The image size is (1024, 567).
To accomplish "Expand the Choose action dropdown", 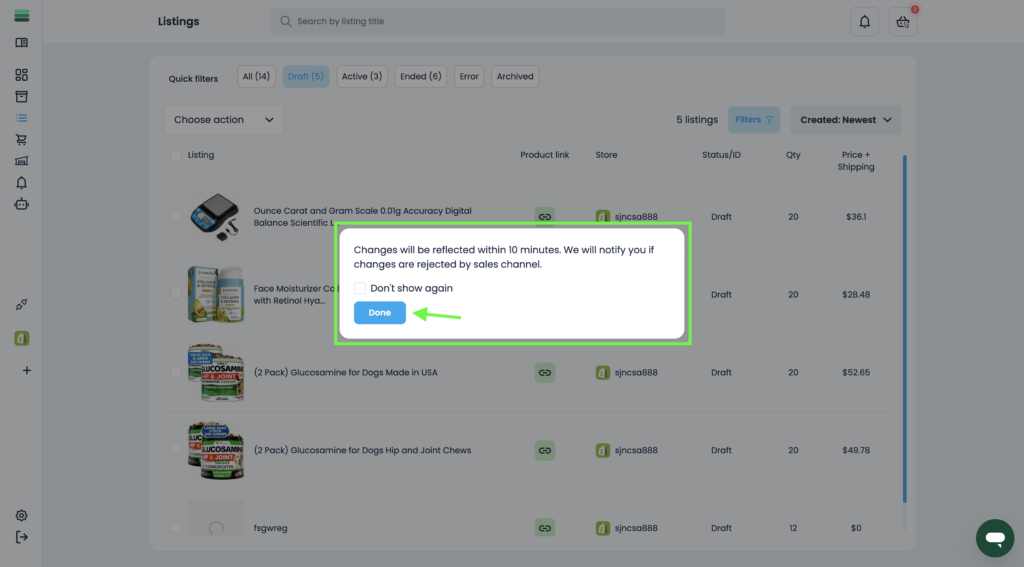I will coord(223,120).
